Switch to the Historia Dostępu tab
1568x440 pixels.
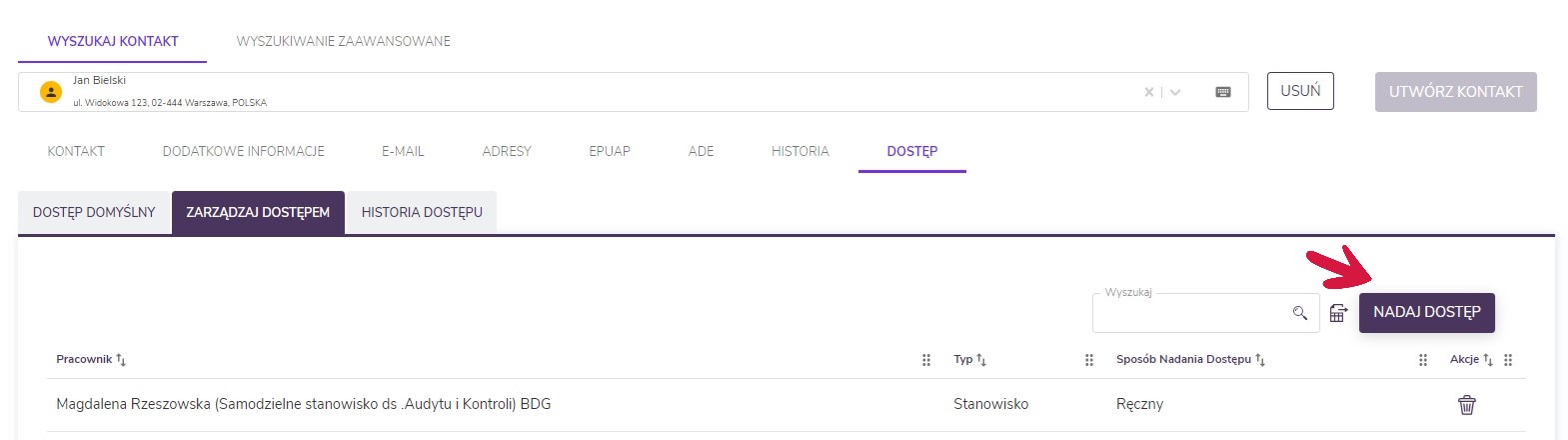click(x=422, y=212)
